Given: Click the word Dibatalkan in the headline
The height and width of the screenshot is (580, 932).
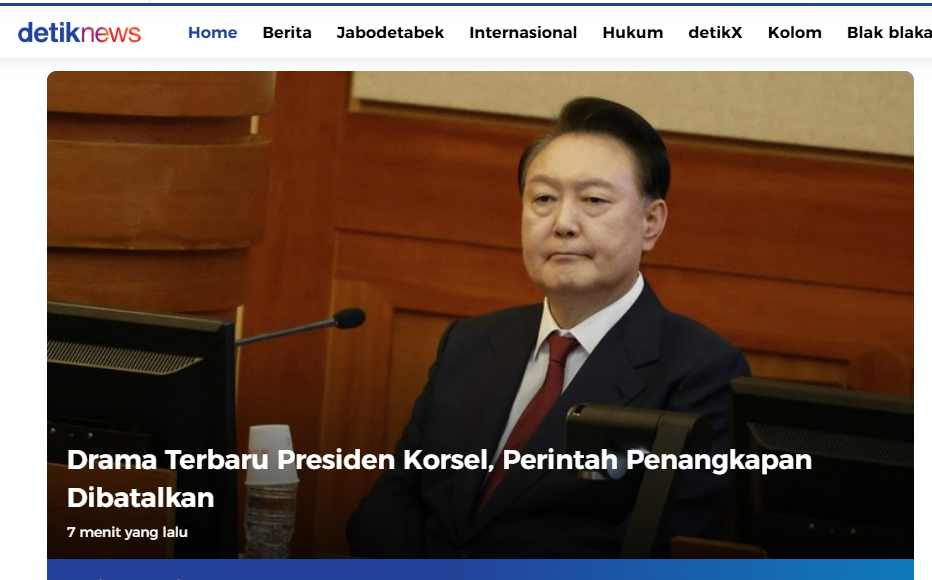Looking at the screenshot, I should (x=140, y=498).
